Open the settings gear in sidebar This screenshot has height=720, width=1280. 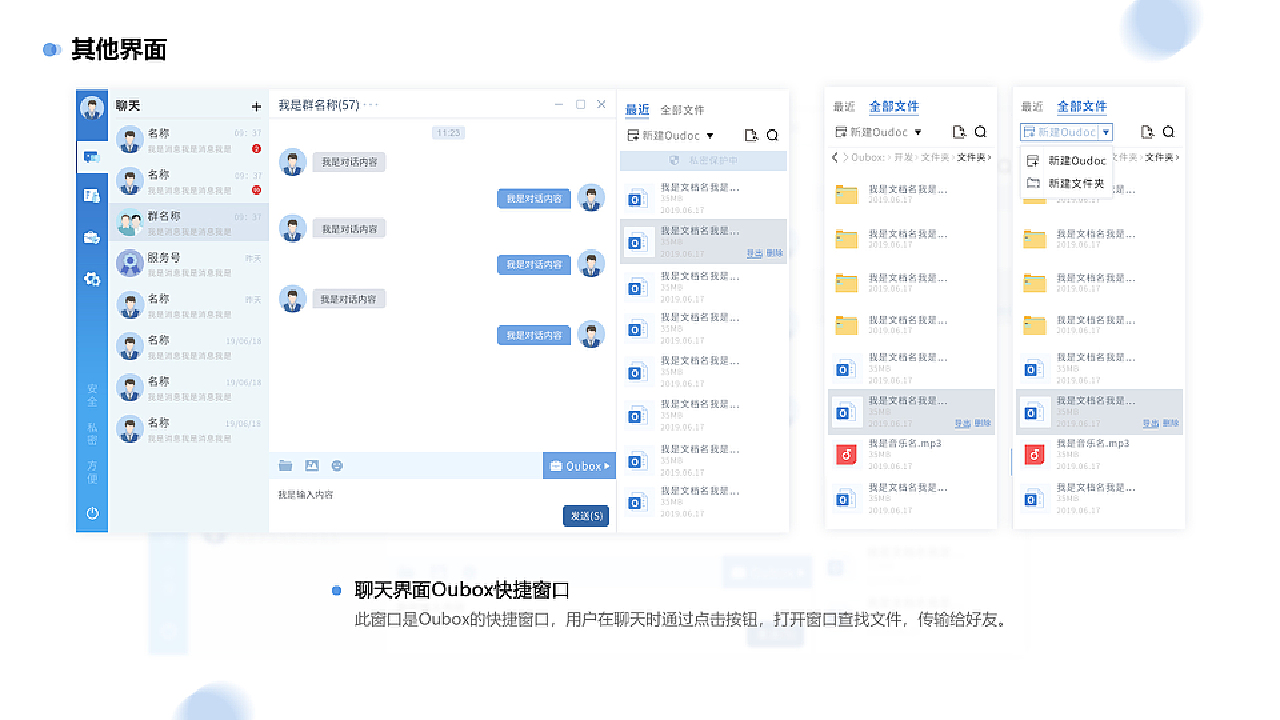[92, 279]
